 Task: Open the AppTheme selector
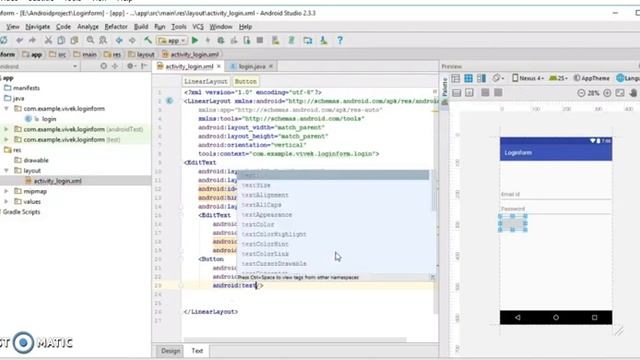pos(591,78)
